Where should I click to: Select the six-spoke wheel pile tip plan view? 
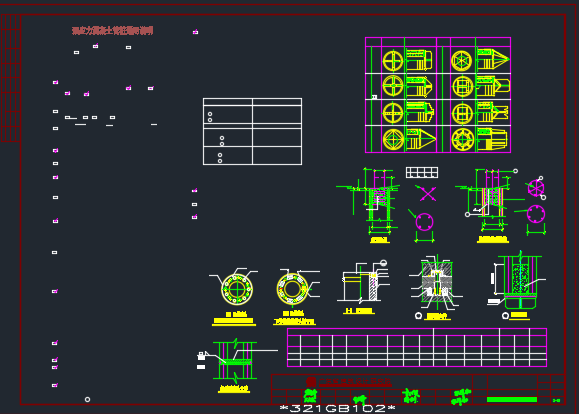[x=462, y=61]
